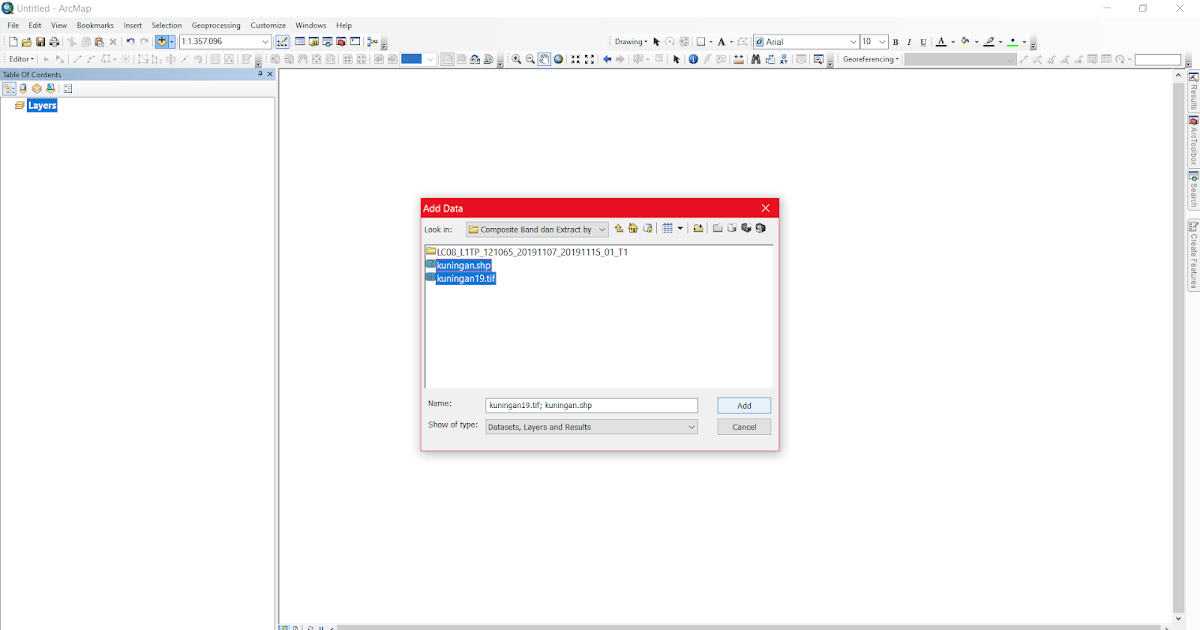Select the Zoom Out tool
This screenshot has height=630, width=1200.
[531, 59]
